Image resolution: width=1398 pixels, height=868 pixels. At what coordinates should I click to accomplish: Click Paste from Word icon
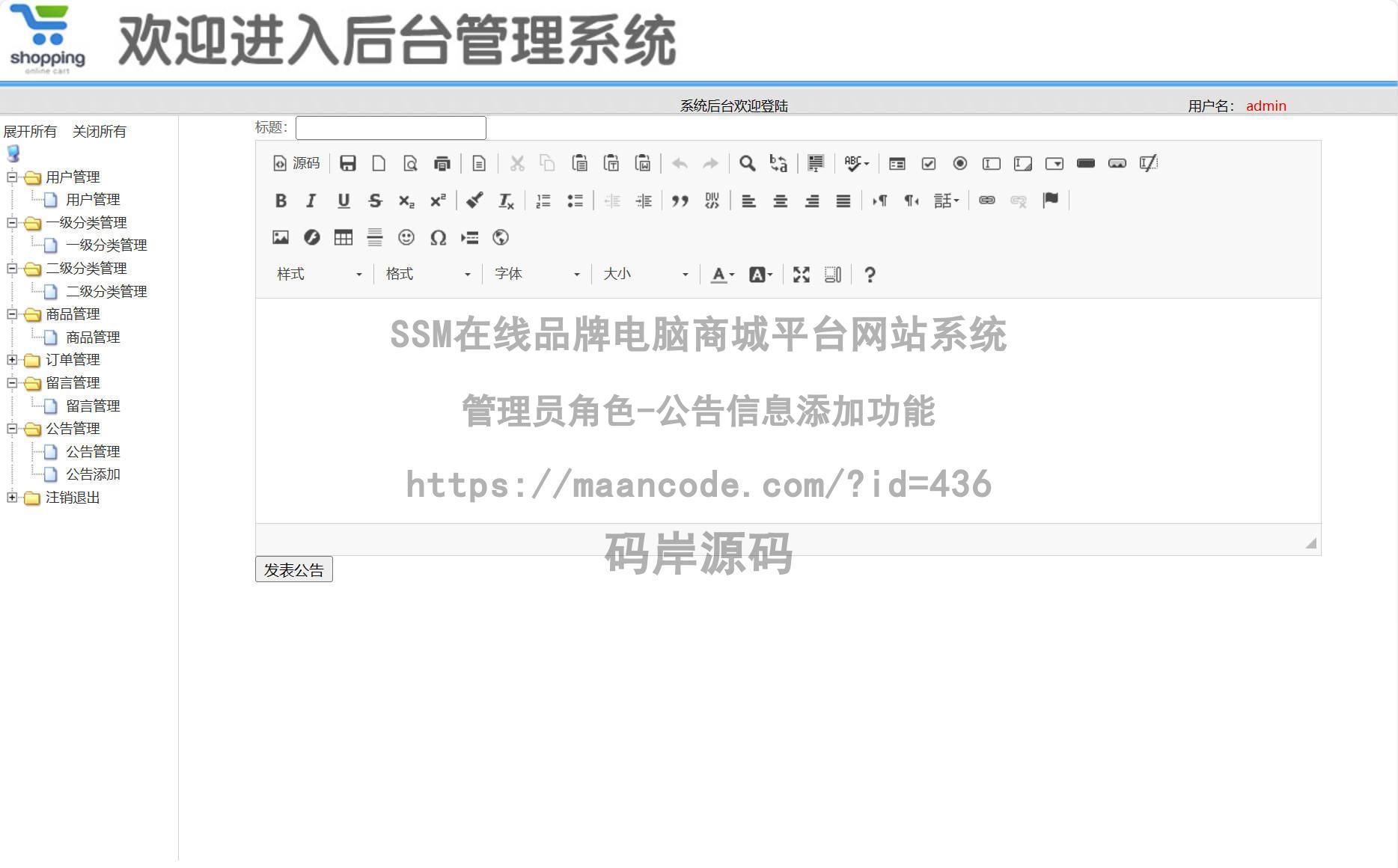(642, 163)
